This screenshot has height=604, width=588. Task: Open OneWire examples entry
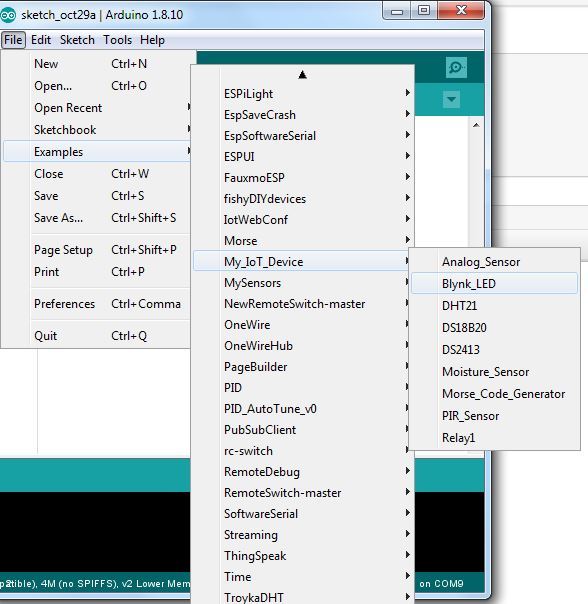click(302, 325)
